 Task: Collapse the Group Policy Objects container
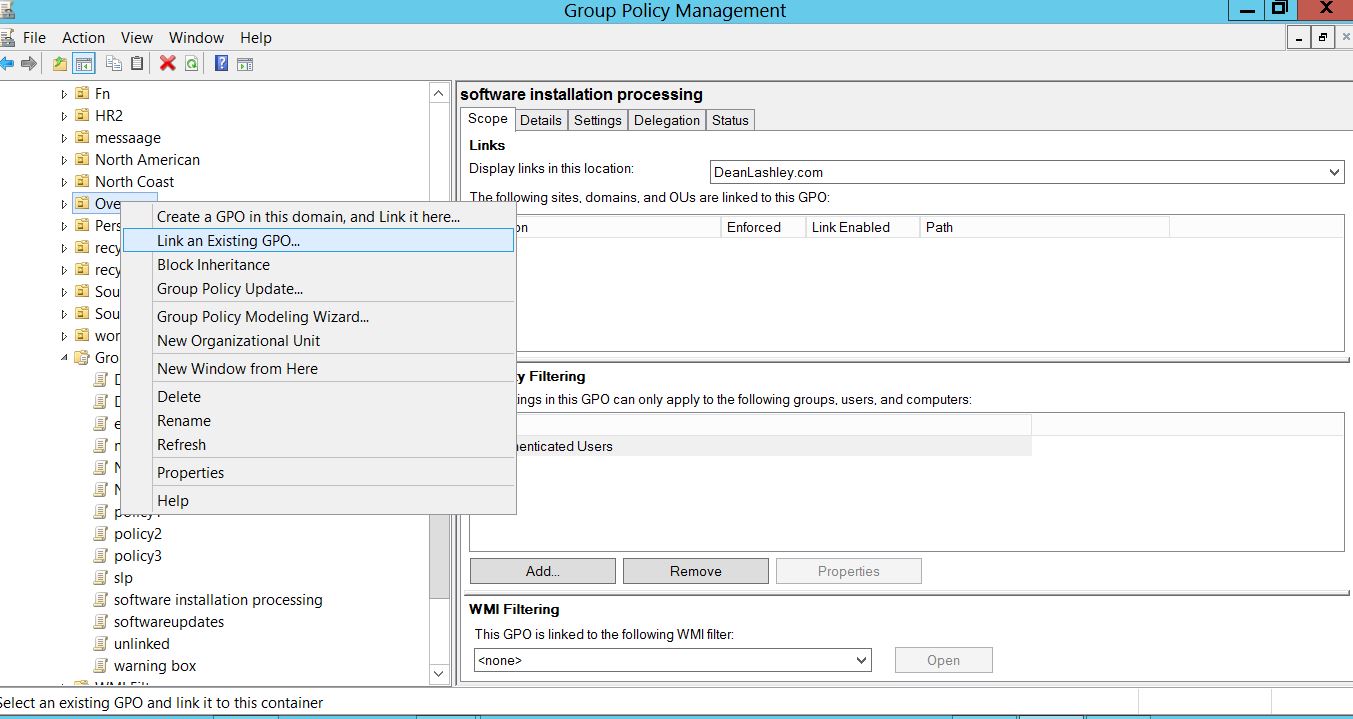tap(65, 358)
